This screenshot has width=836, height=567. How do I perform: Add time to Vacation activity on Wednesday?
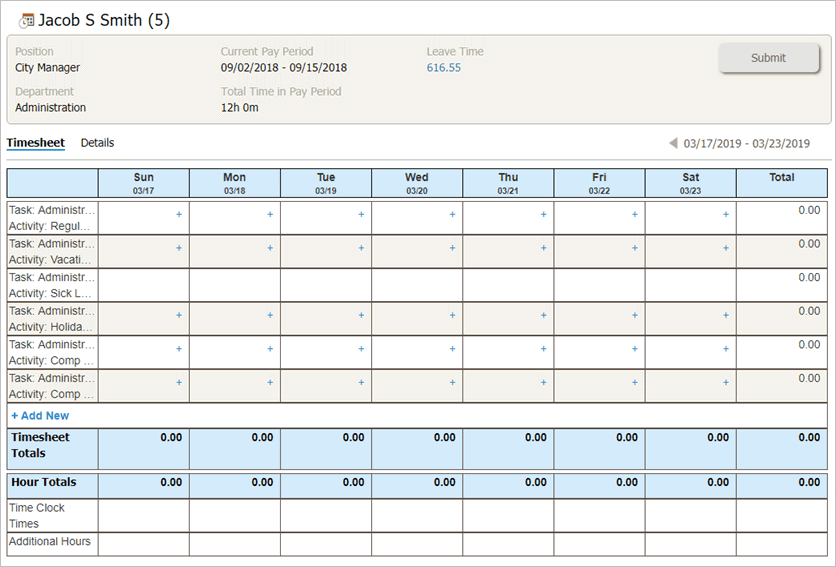pos(452,248)
